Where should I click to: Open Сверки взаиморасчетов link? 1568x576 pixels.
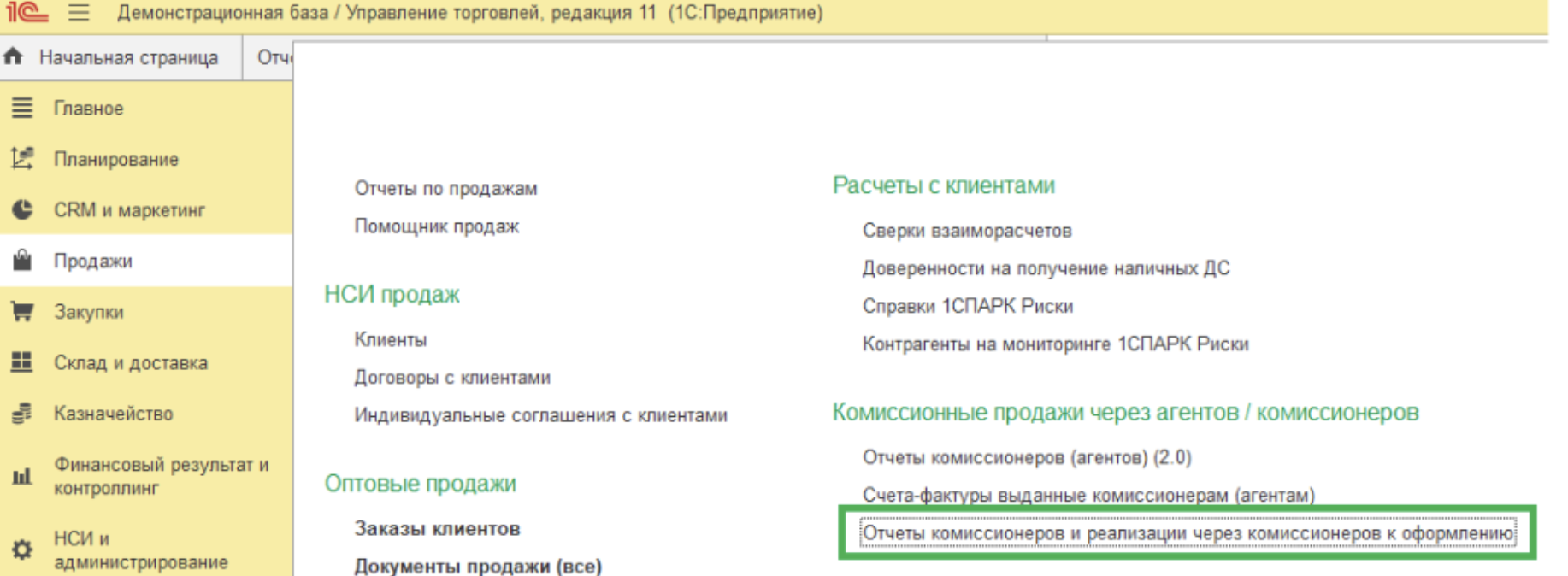[966, 231]
